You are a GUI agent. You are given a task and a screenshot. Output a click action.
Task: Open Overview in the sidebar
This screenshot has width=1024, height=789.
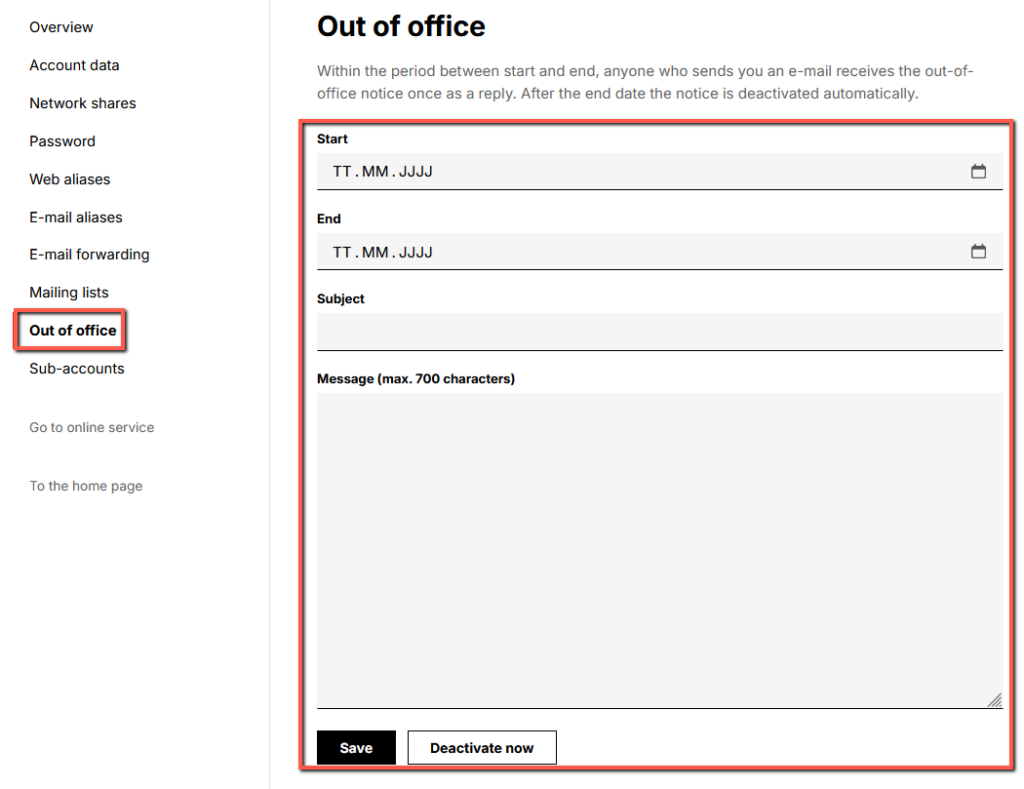coord(61,27)
